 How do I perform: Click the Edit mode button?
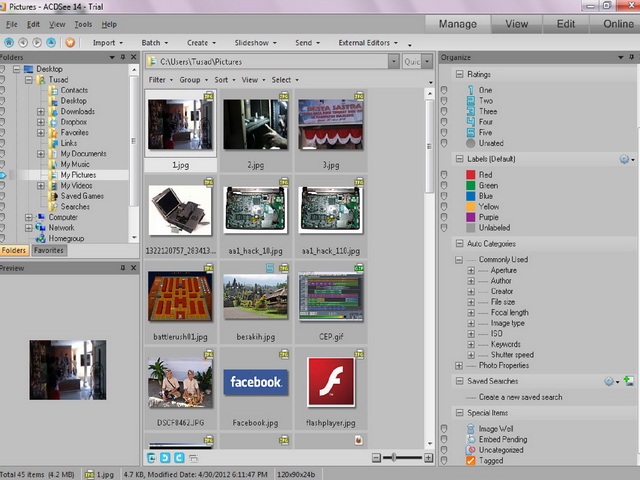pos(566,23)
